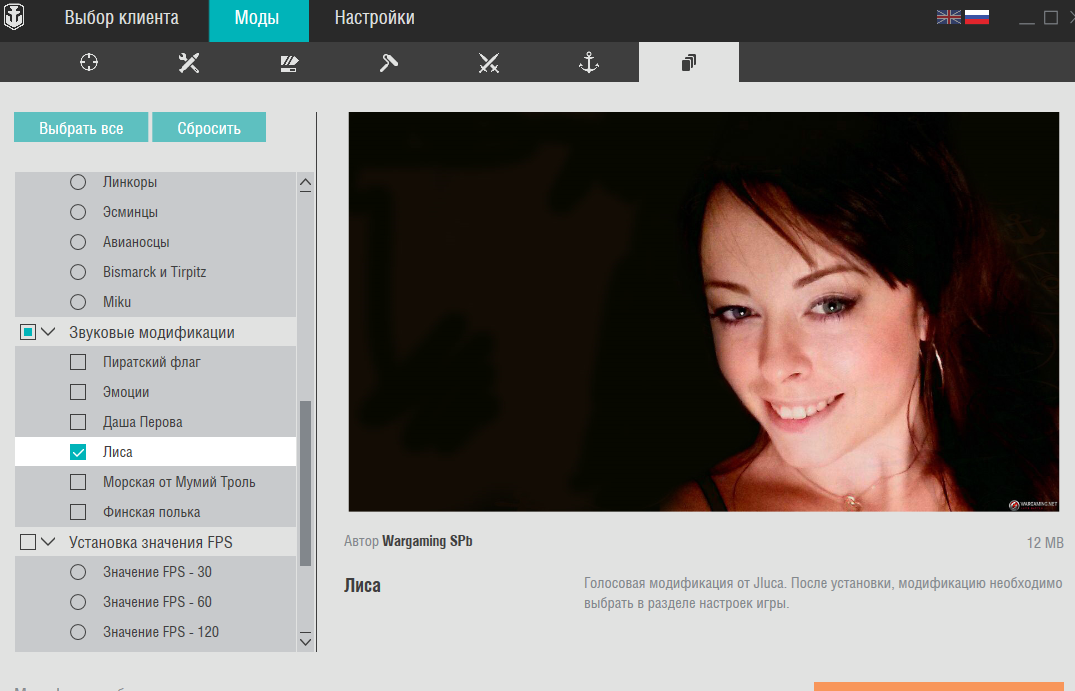The width and height of the screenshot is (1075, 691).
Task: Open the pencil edit mods category
Action: 289,63
